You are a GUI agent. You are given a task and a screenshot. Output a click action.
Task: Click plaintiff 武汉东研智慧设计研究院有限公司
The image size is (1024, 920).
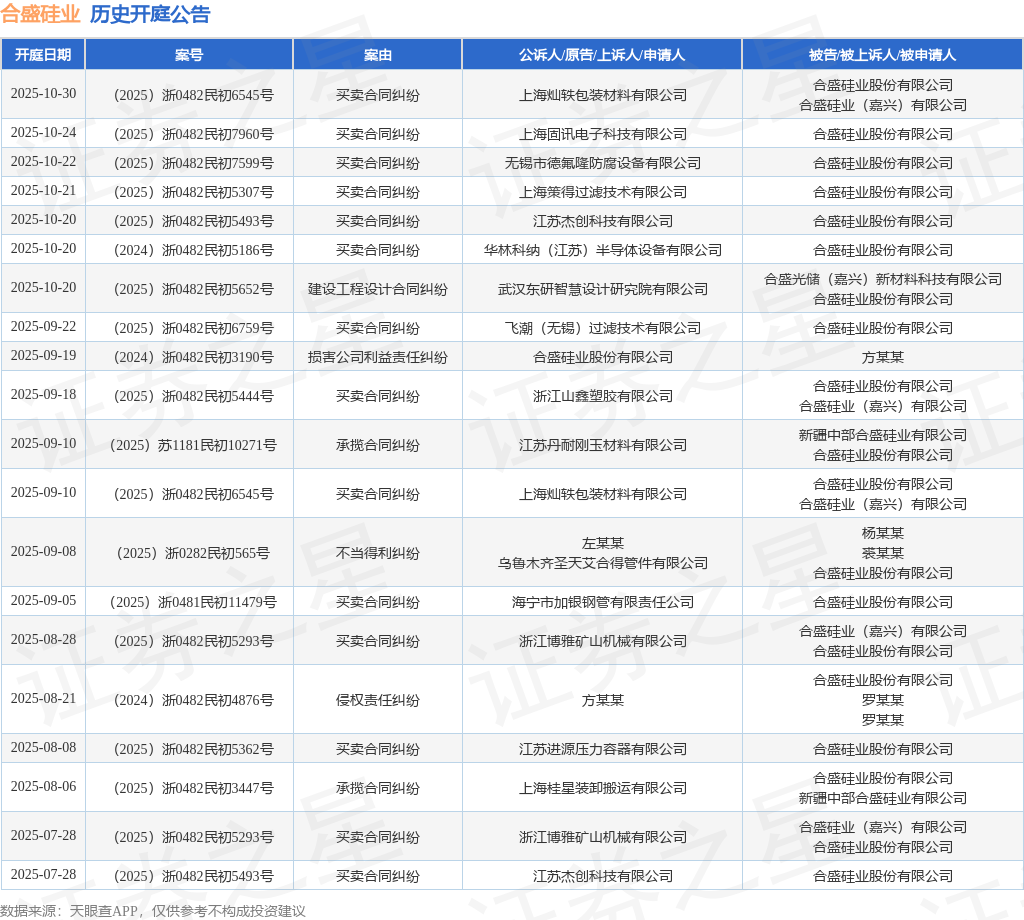tap(602, 289)
